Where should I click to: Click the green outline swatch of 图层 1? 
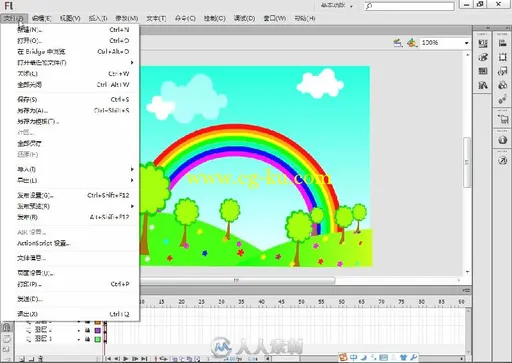click(97, 339)
